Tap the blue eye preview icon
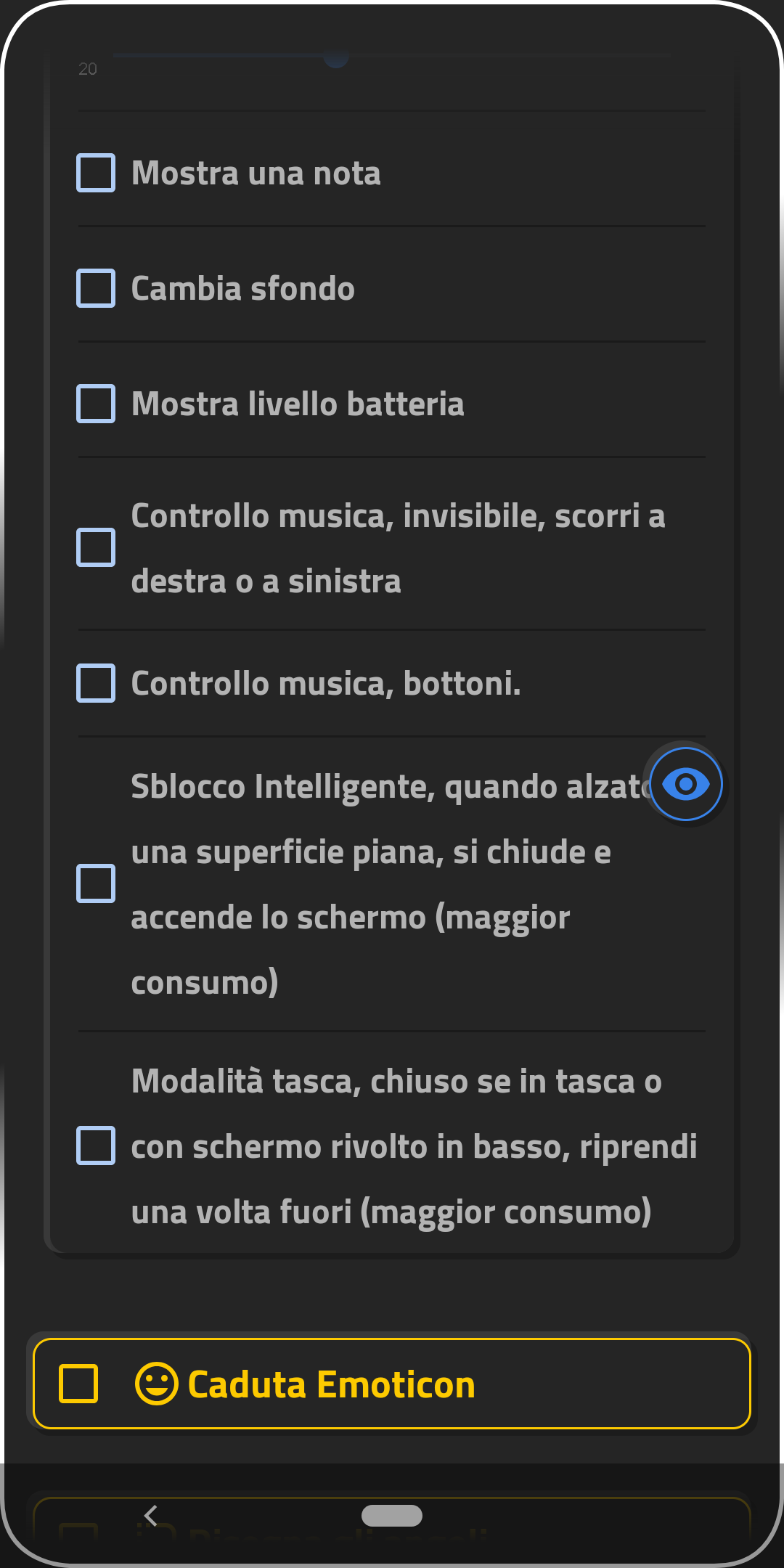The width and height of the screenshot is (784, 1568). [x=685, y=784]
